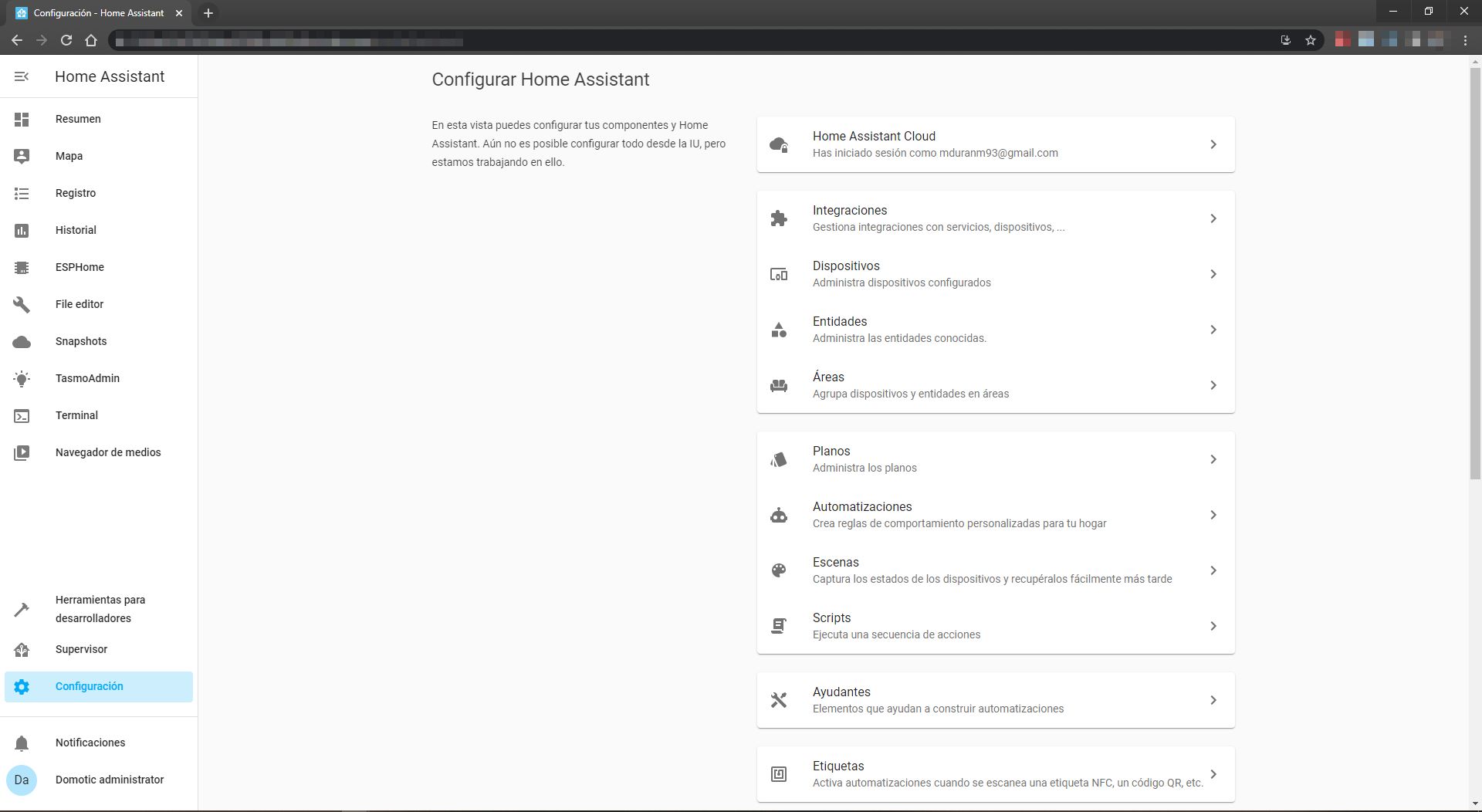Click the Entidades shapes icon
This screenshot has width=1482, height=812.
point(779,330)
